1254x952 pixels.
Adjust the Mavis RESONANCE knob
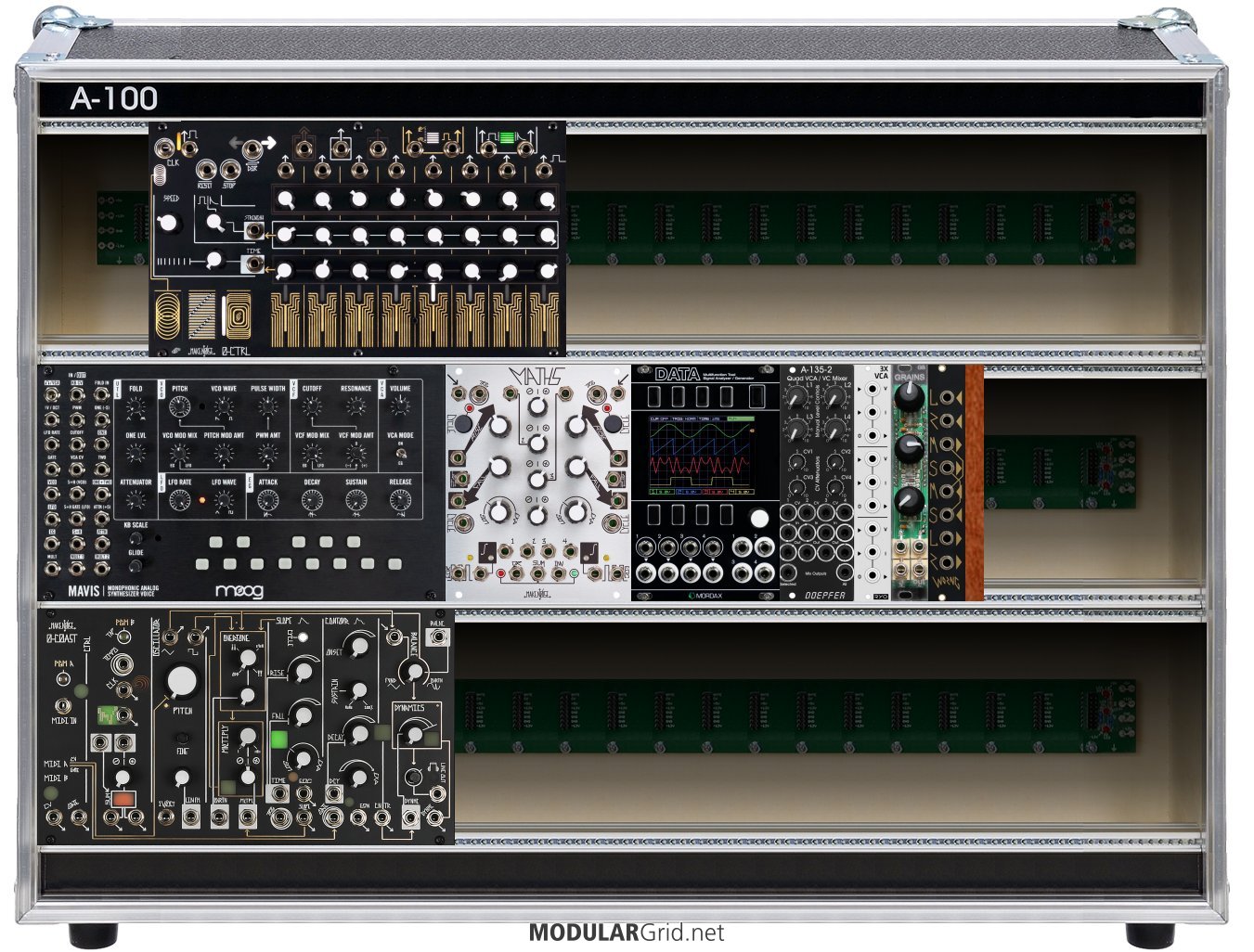click(356, 406)
